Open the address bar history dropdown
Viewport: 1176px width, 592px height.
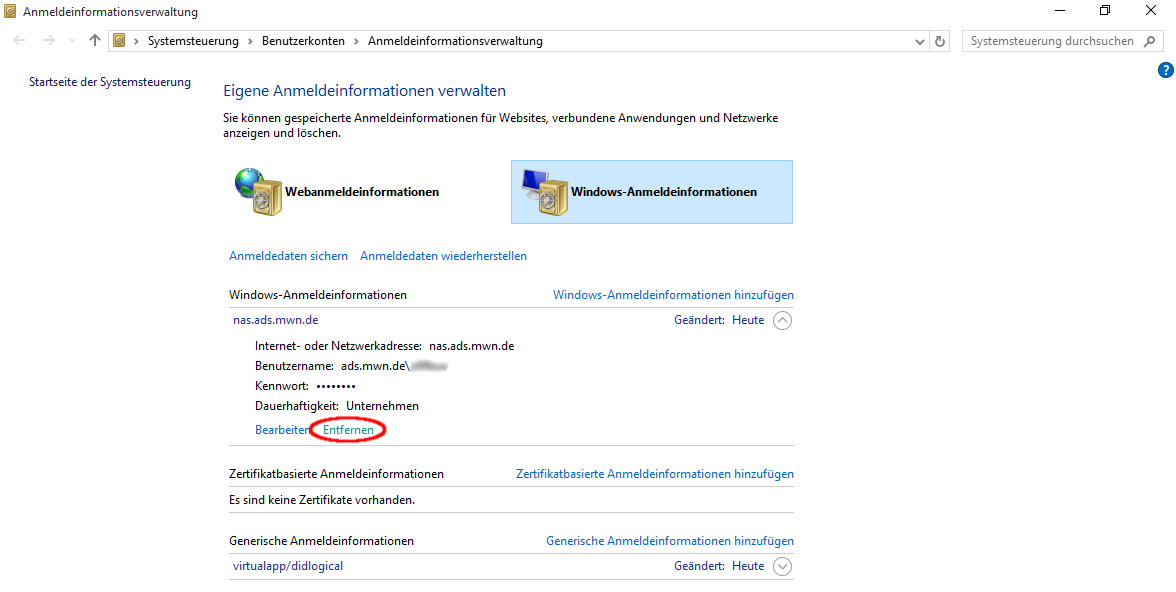tap(920, 41)
